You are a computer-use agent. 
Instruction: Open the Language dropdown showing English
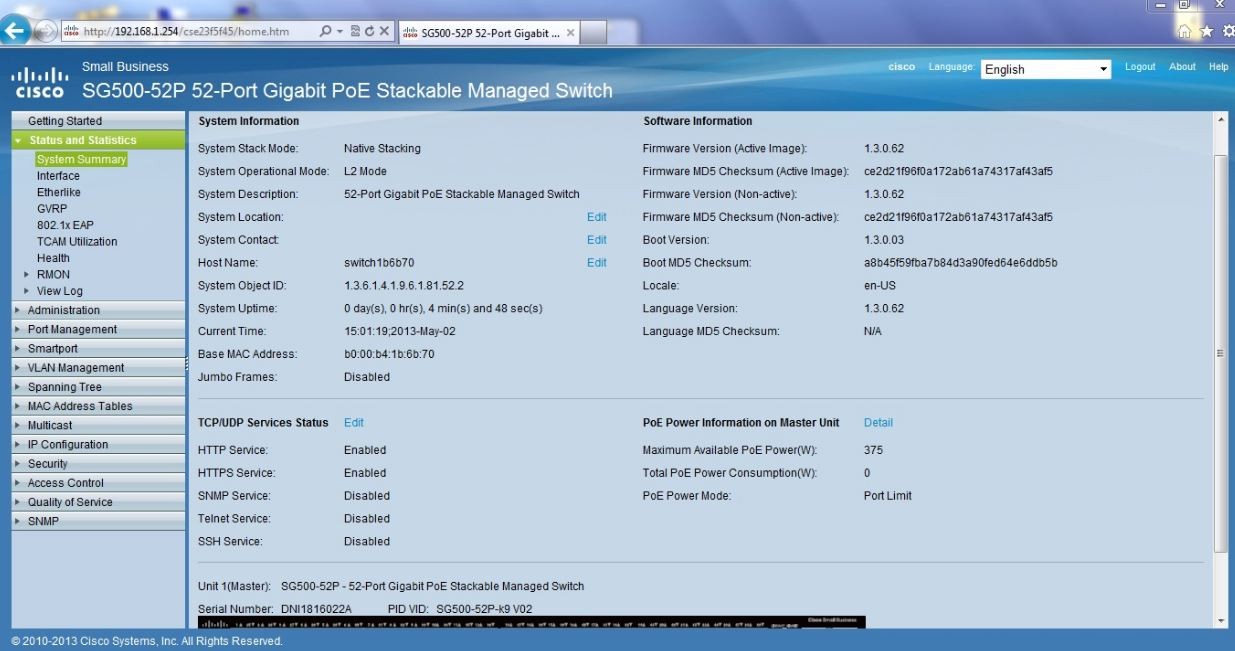(1046, 69)
